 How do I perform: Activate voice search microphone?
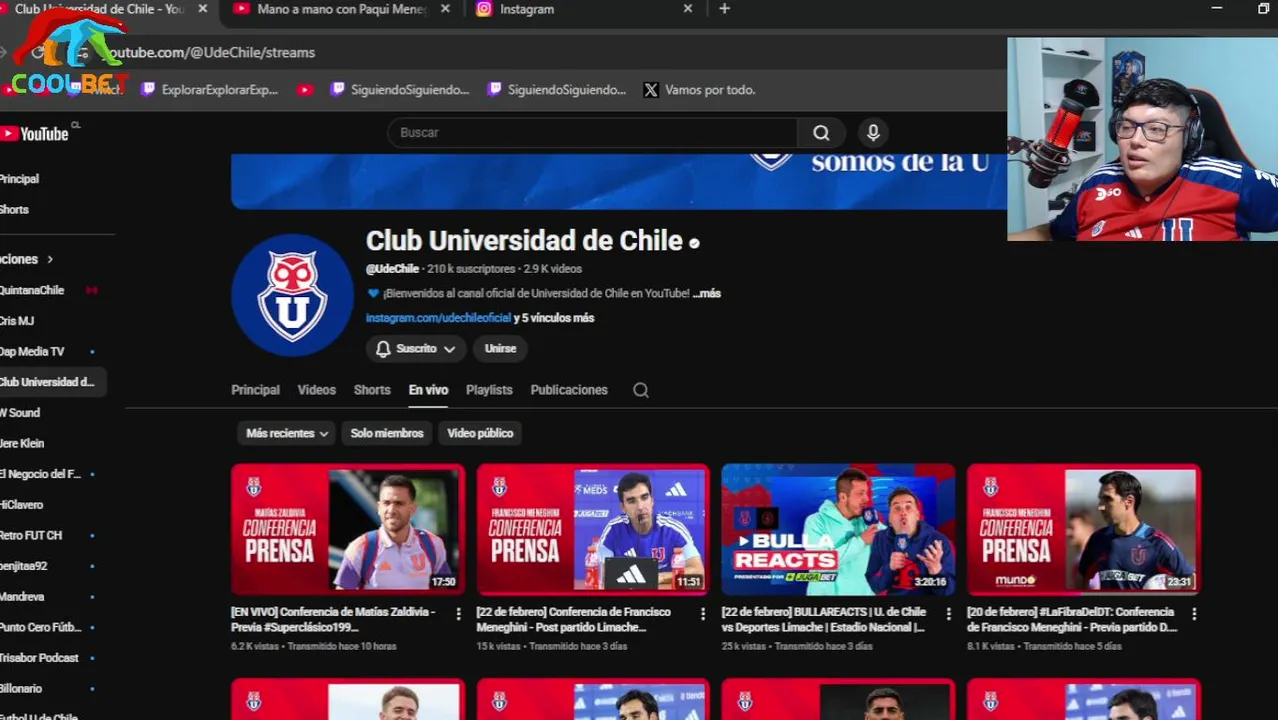click(x=873, y=132)
